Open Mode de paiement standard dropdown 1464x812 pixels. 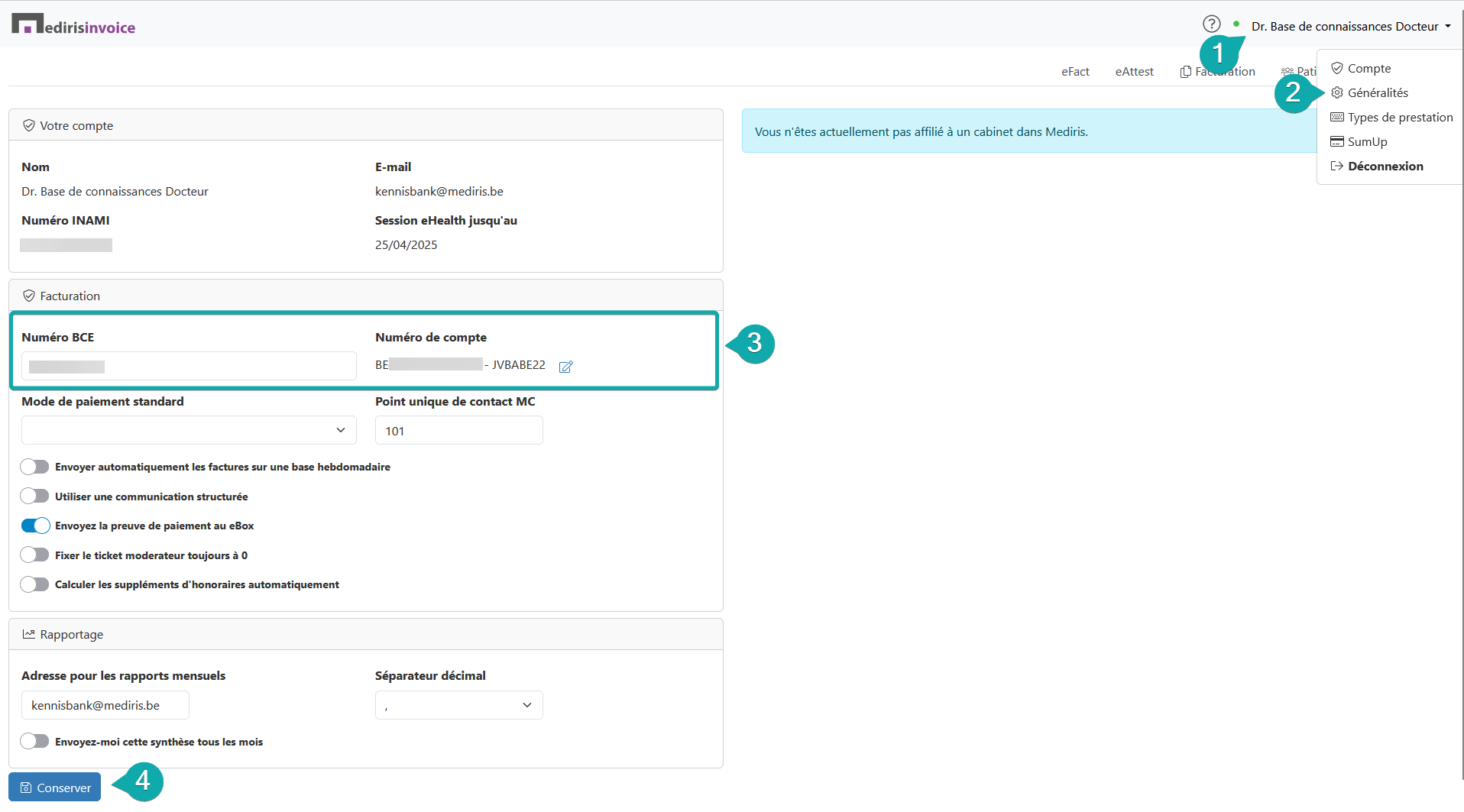tap(189, 430)
